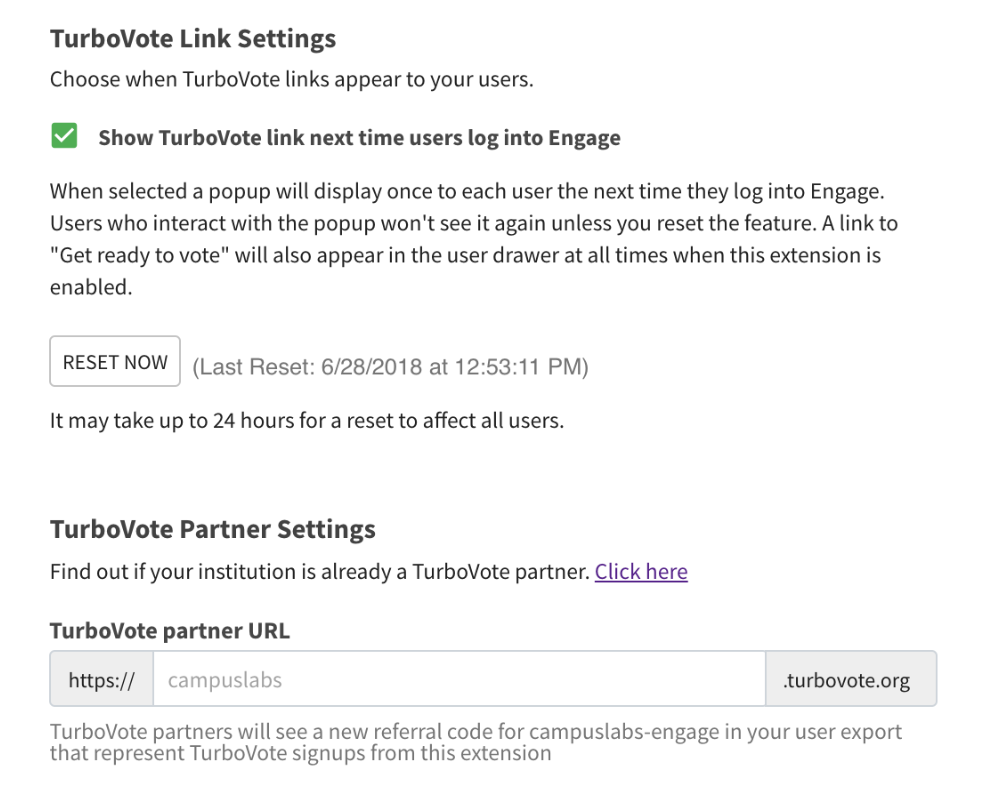Screen dimensions: 996x808
Task: Click 'Choose when TurboVote links appear' subtitle
Action: click(292, 79)
